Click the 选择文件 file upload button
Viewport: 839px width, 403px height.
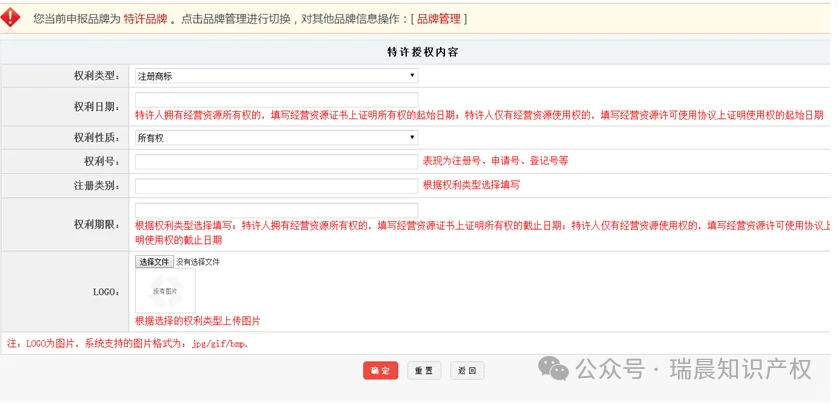point(154,262)
